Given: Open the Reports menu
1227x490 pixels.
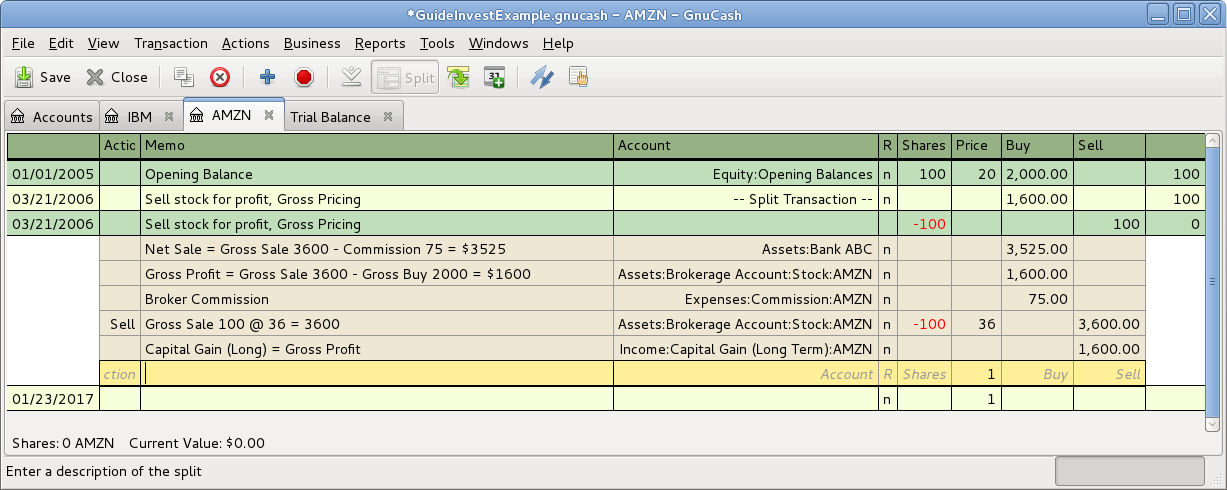Looking at the screenshot, I should tap(380, 43).
